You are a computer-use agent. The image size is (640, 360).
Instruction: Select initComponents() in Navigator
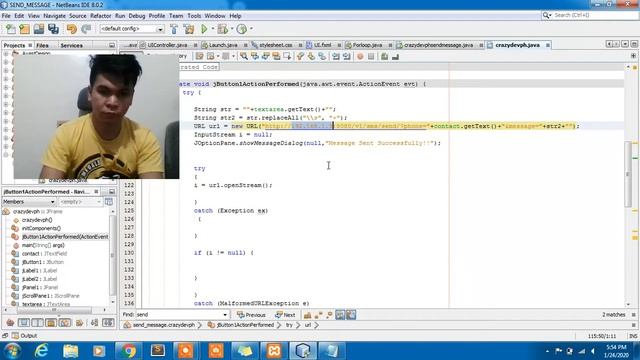point(41,228)
